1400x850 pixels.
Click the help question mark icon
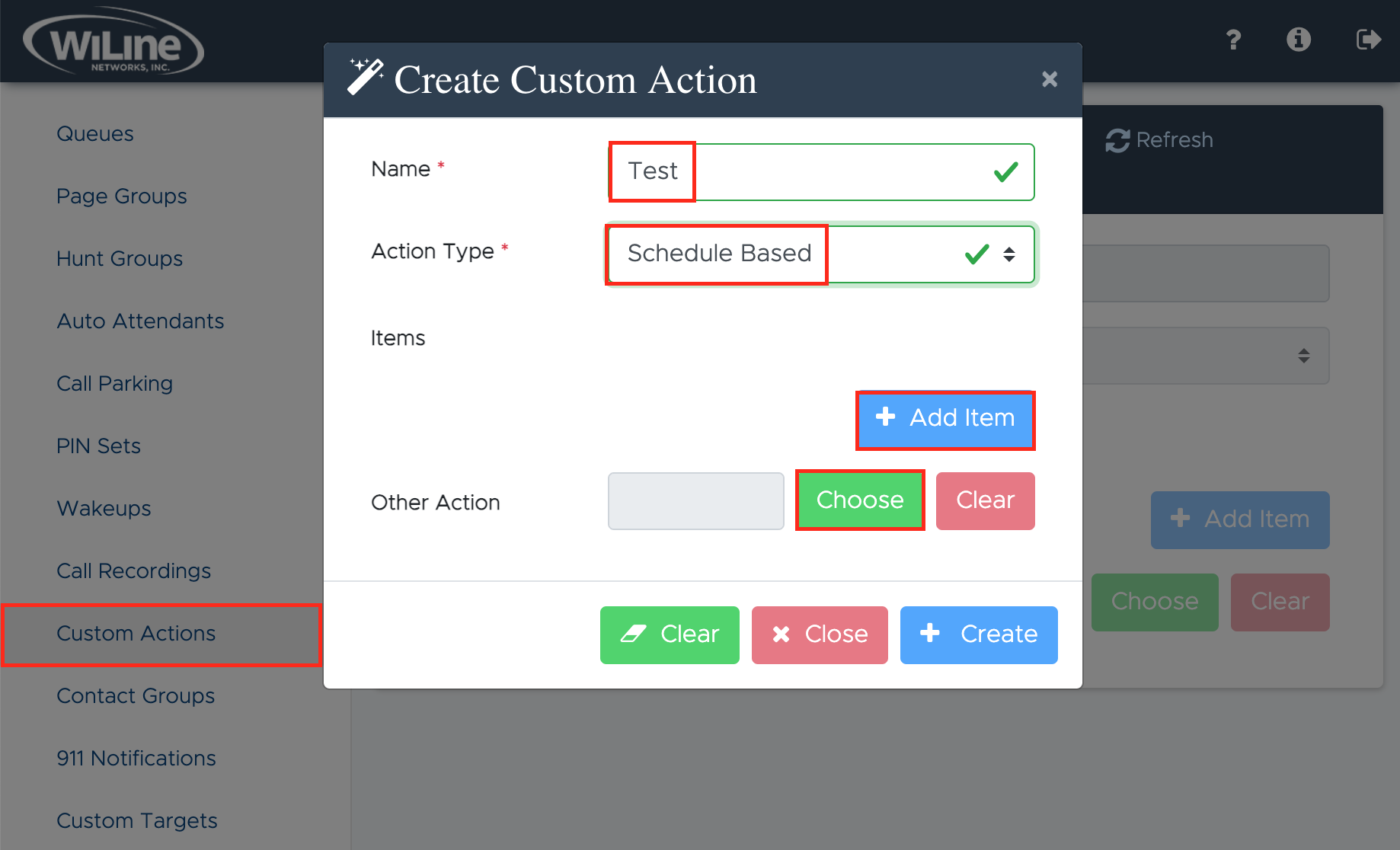[1233, 40]
